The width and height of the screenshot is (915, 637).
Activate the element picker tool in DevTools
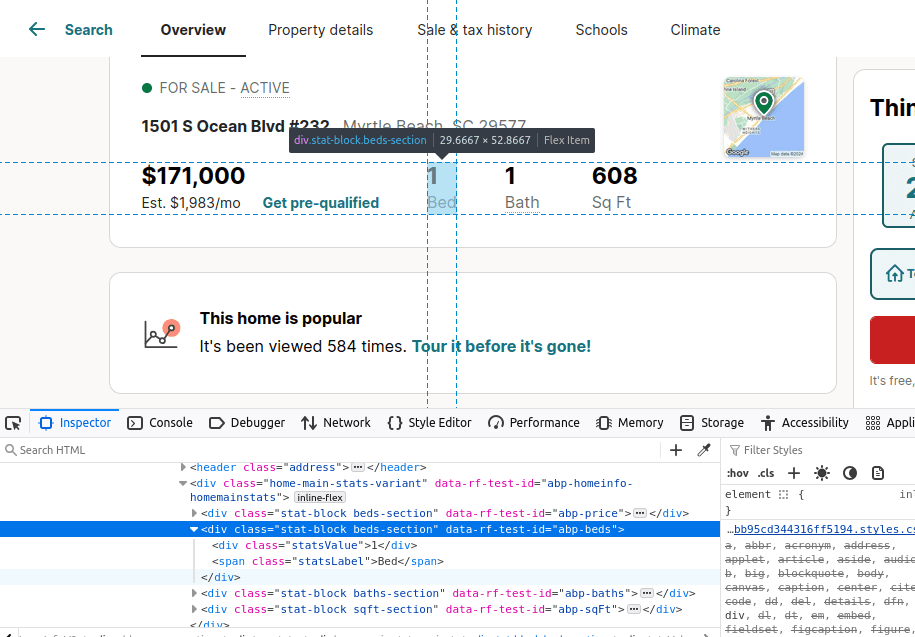(13, 423)
